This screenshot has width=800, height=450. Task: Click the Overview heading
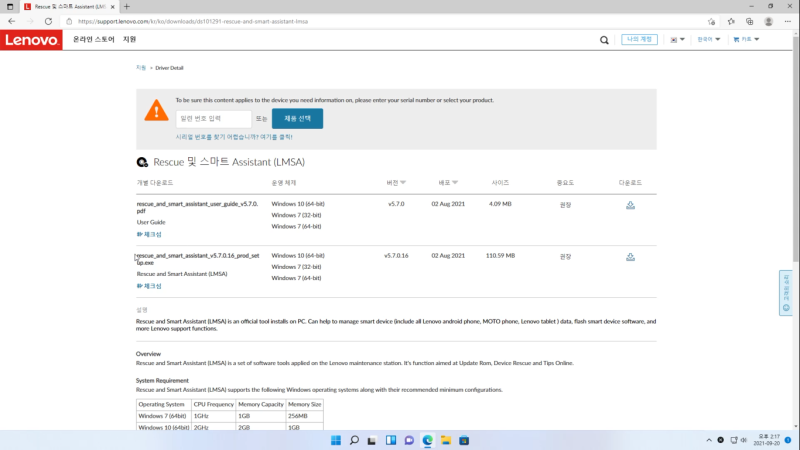pos(148,354)
